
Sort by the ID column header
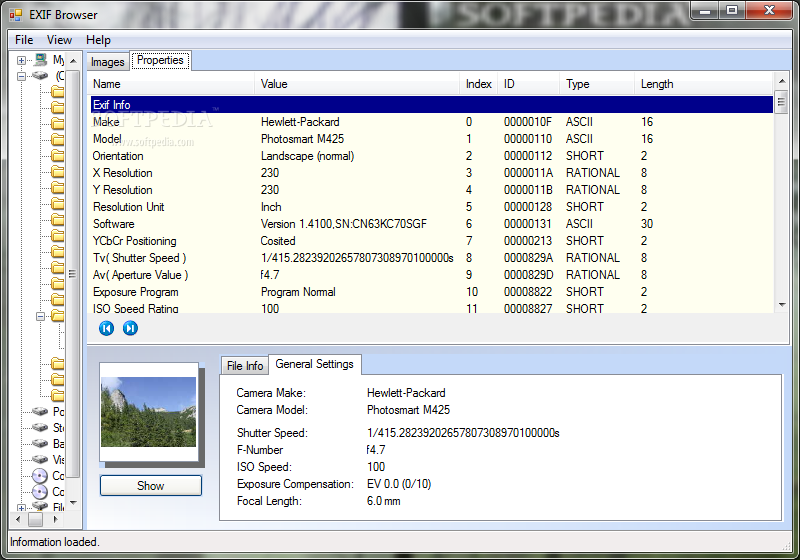(529, 84)
